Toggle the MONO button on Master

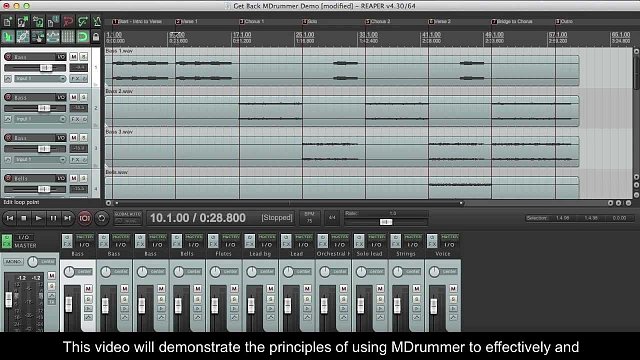point(13,261)
